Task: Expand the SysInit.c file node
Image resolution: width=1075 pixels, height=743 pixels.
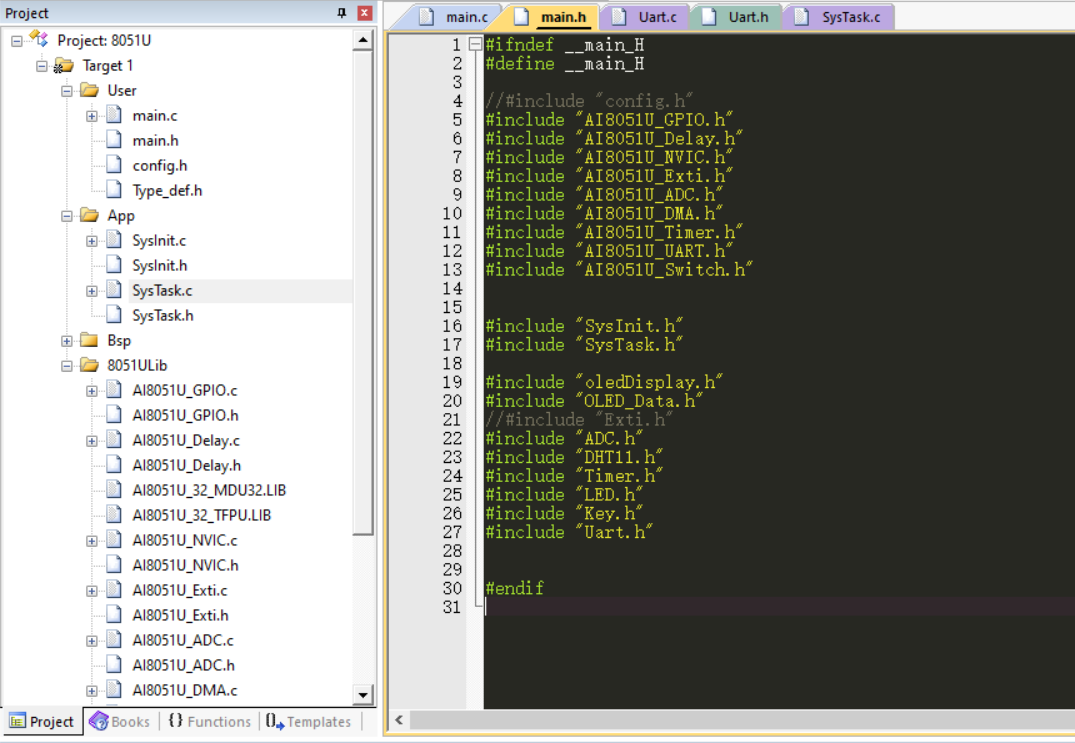Action: [92, 241]
